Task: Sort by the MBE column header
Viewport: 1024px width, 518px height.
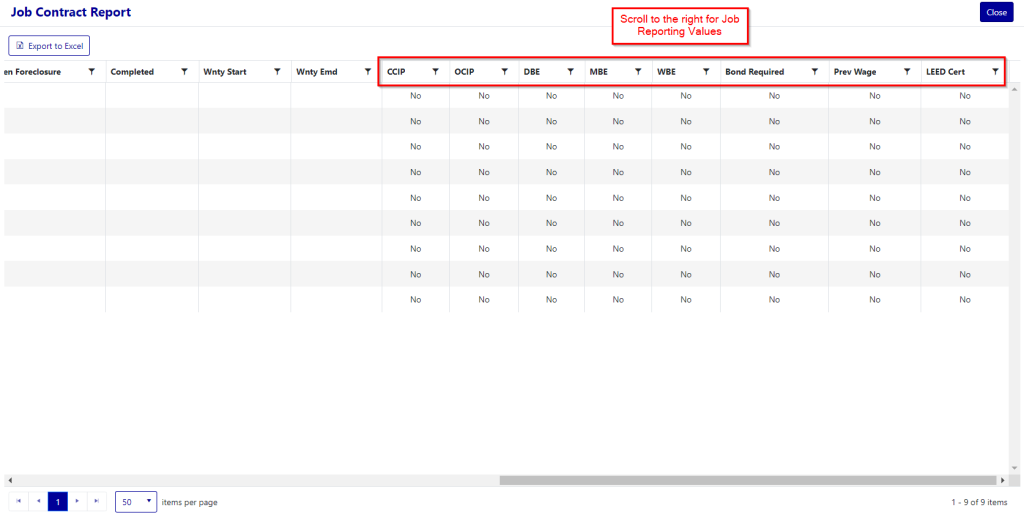Action: coord(599,72)
